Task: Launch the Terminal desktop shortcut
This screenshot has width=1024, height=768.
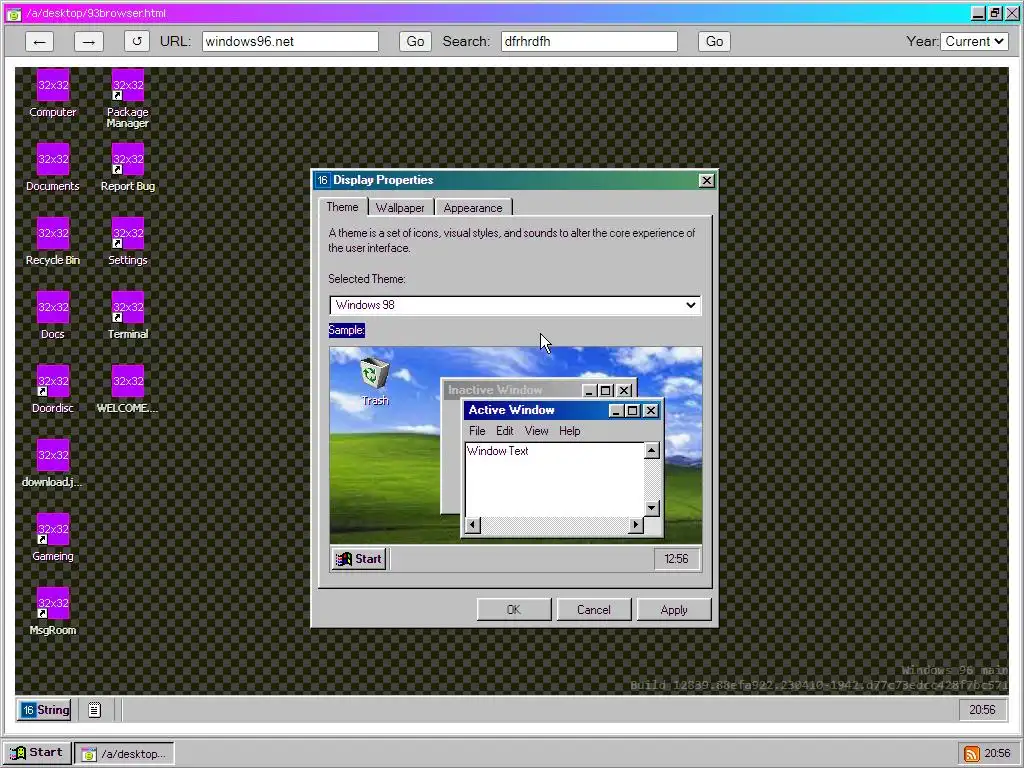Action: pyautogui.click(x=128, y=315)
